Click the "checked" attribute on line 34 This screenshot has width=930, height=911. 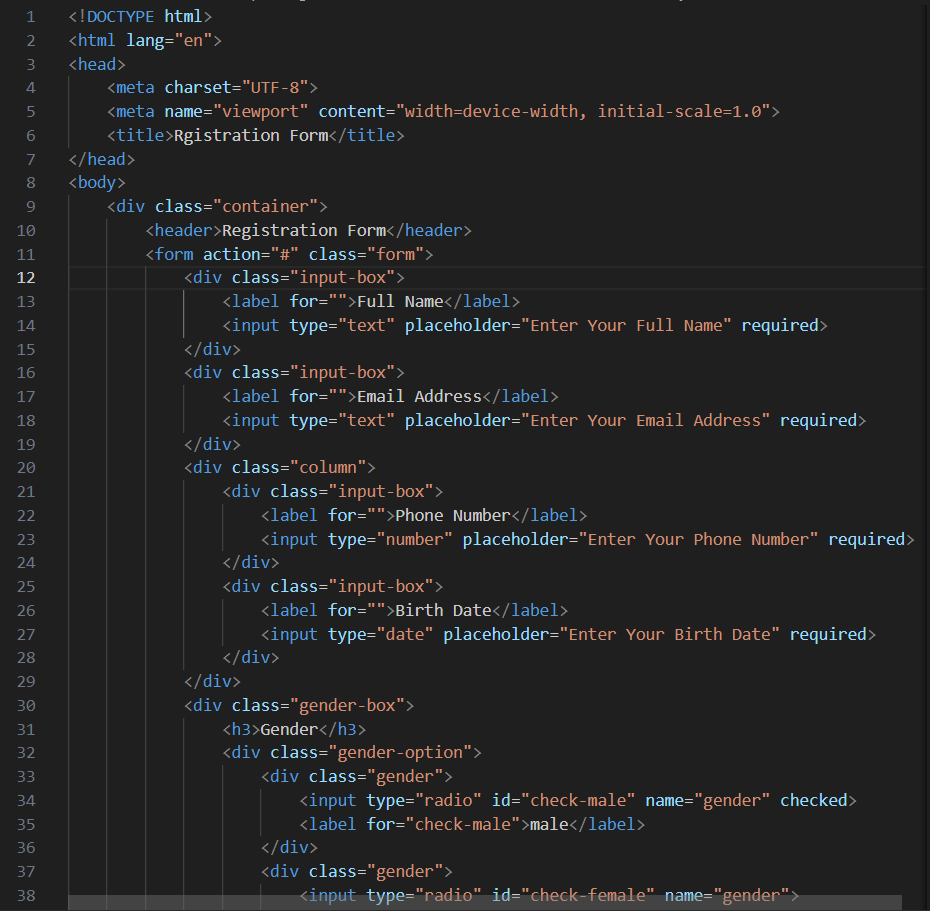(814, 800)
